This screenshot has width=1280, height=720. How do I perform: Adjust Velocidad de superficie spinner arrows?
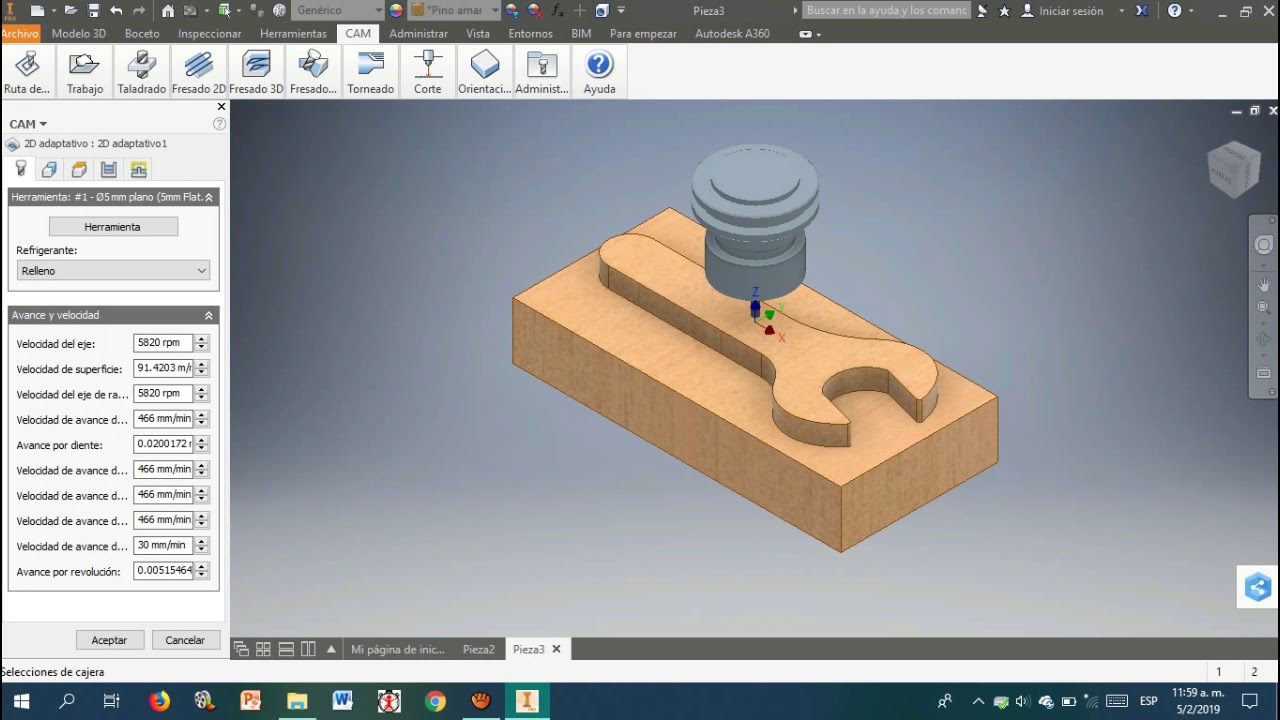[x=202, y=368]
